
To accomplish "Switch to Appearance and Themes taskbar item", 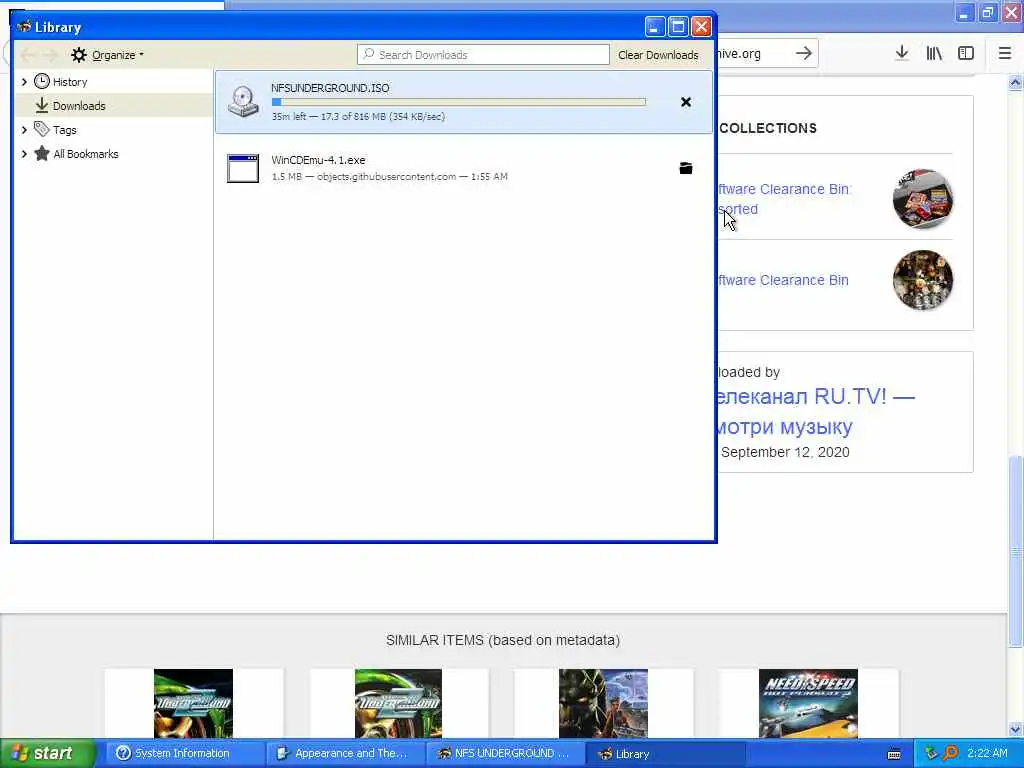I will coord(344,754).
